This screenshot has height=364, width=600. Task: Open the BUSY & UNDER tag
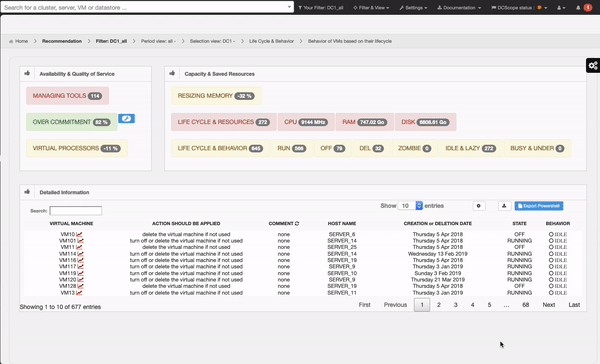(x=537, y=148)
